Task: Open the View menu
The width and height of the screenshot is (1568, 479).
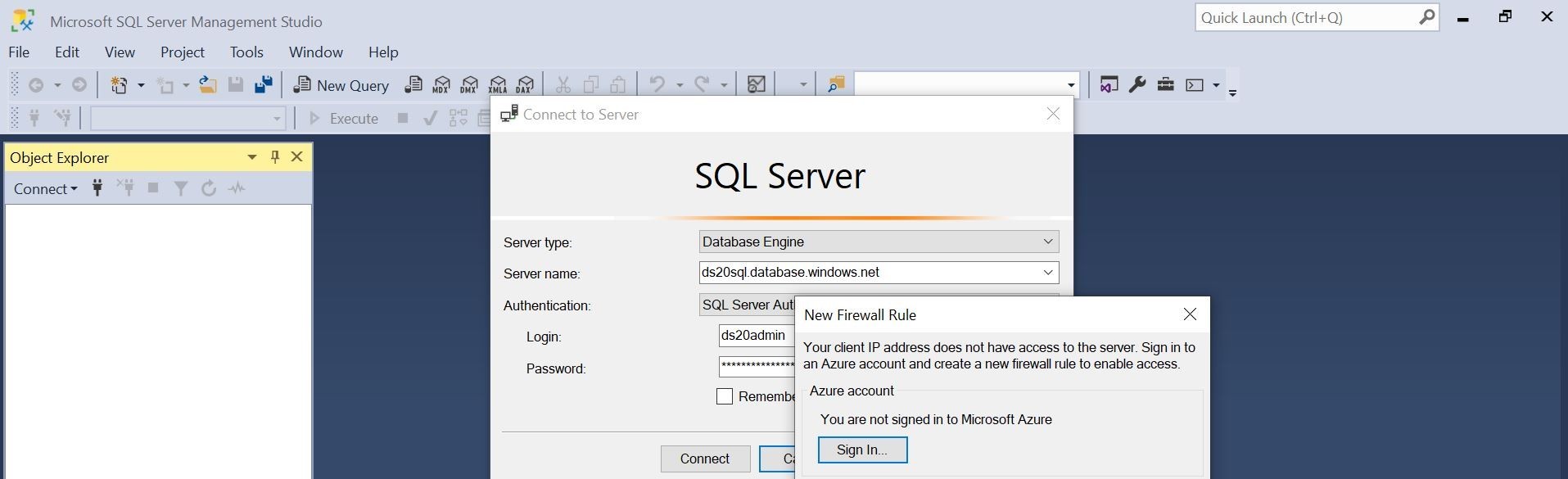Action: tap(120, 52)
